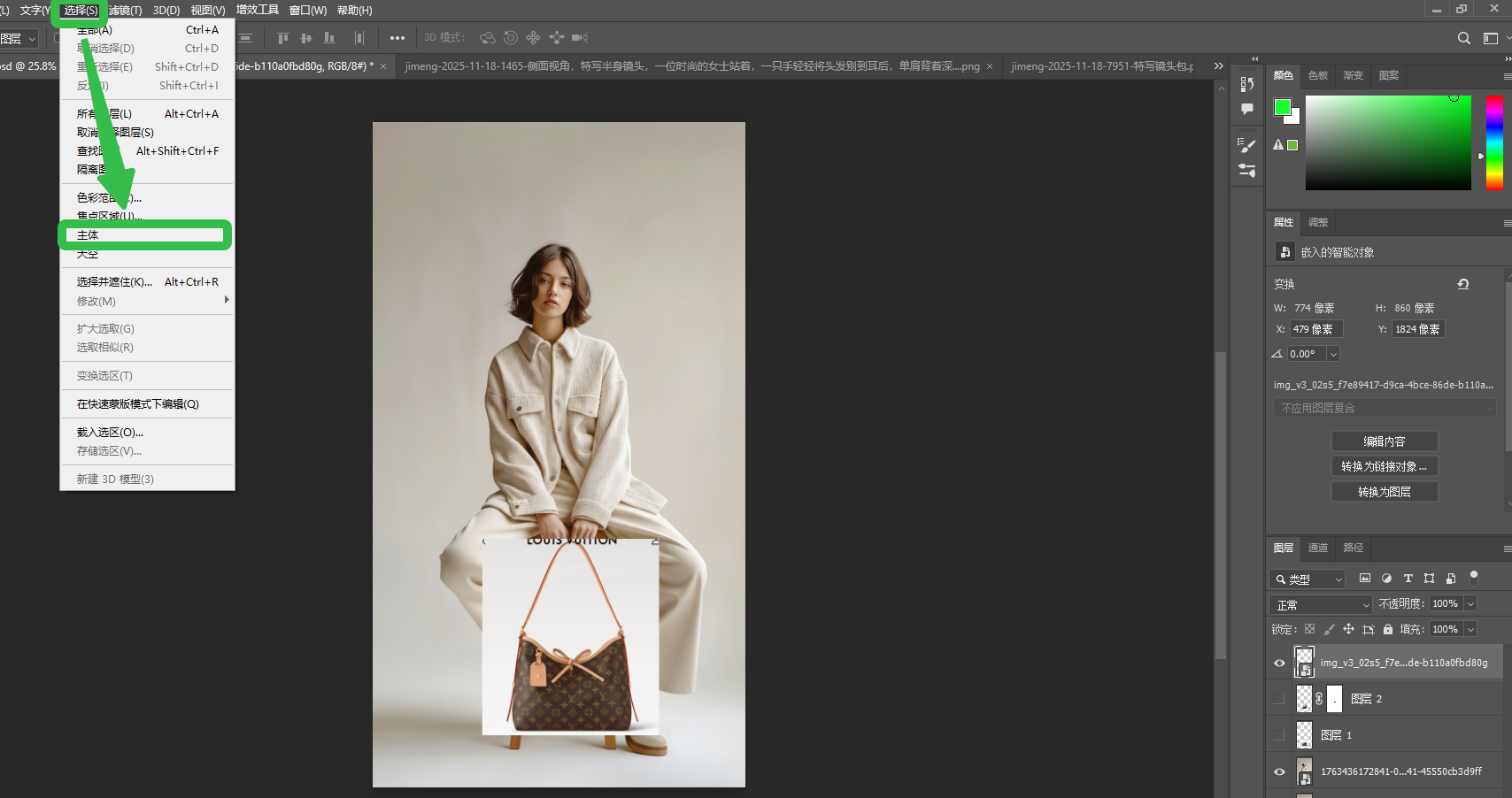This screenshot has height=798, width=1512.
Task: Click the reset transform icon beside 变换
Action: tap(1462, 284)
